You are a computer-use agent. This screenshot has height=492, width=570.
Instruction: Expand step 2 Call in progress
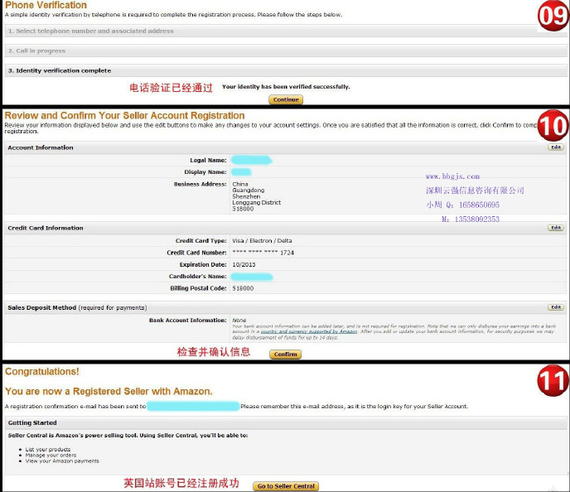click(x=285, y=51)
